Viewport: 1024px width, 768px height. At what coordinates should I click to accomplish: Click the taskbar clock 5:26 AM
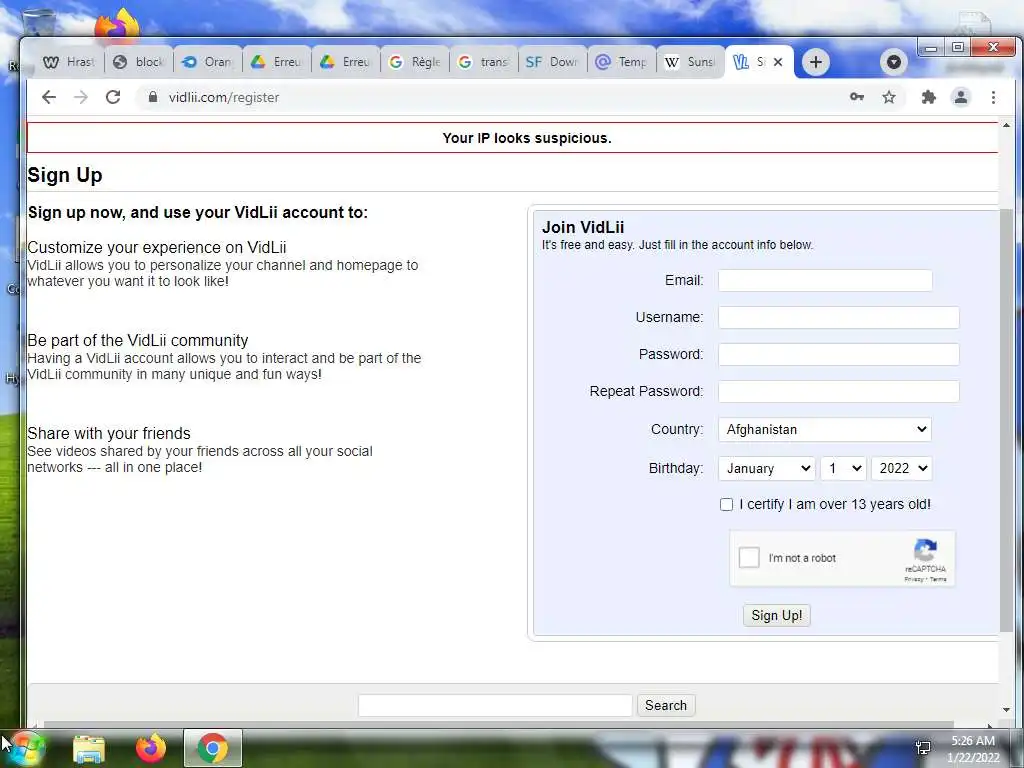click(972, 741)
